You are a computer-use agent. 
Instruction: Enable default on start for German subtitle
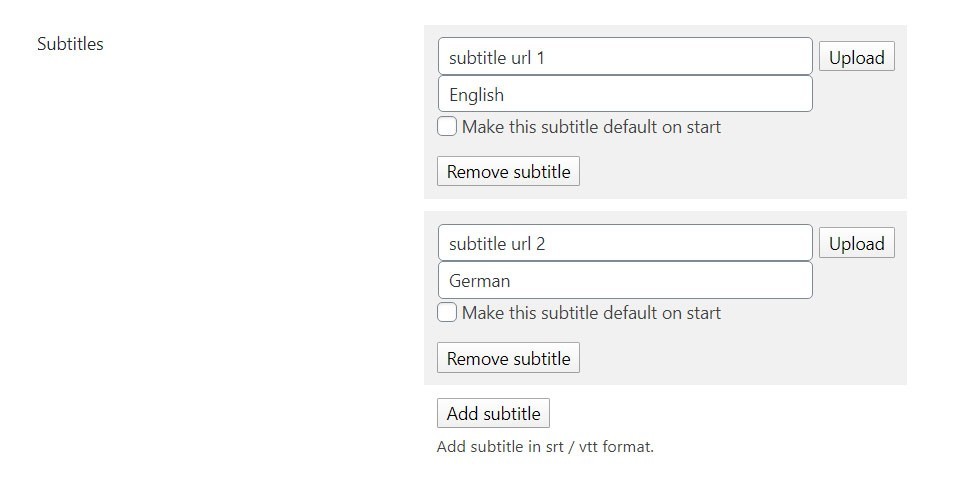[x=448, y=313]
